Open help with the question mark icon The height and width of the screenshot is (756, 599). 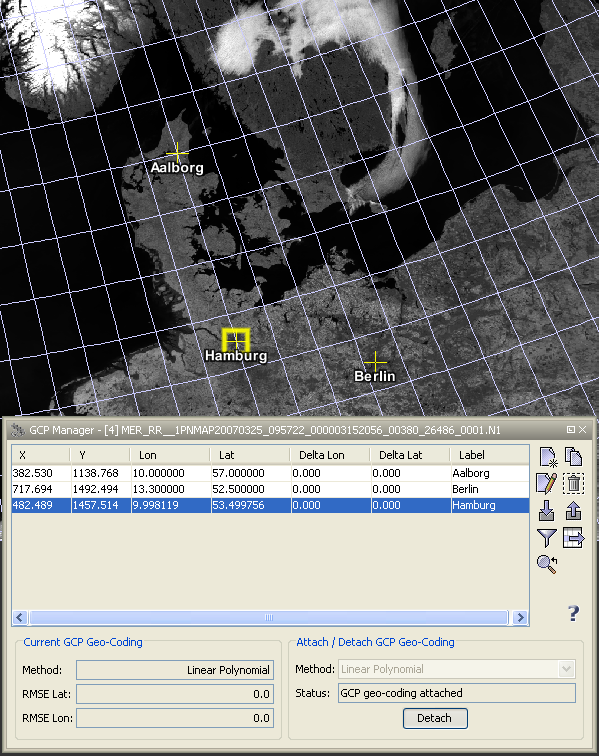573,613
